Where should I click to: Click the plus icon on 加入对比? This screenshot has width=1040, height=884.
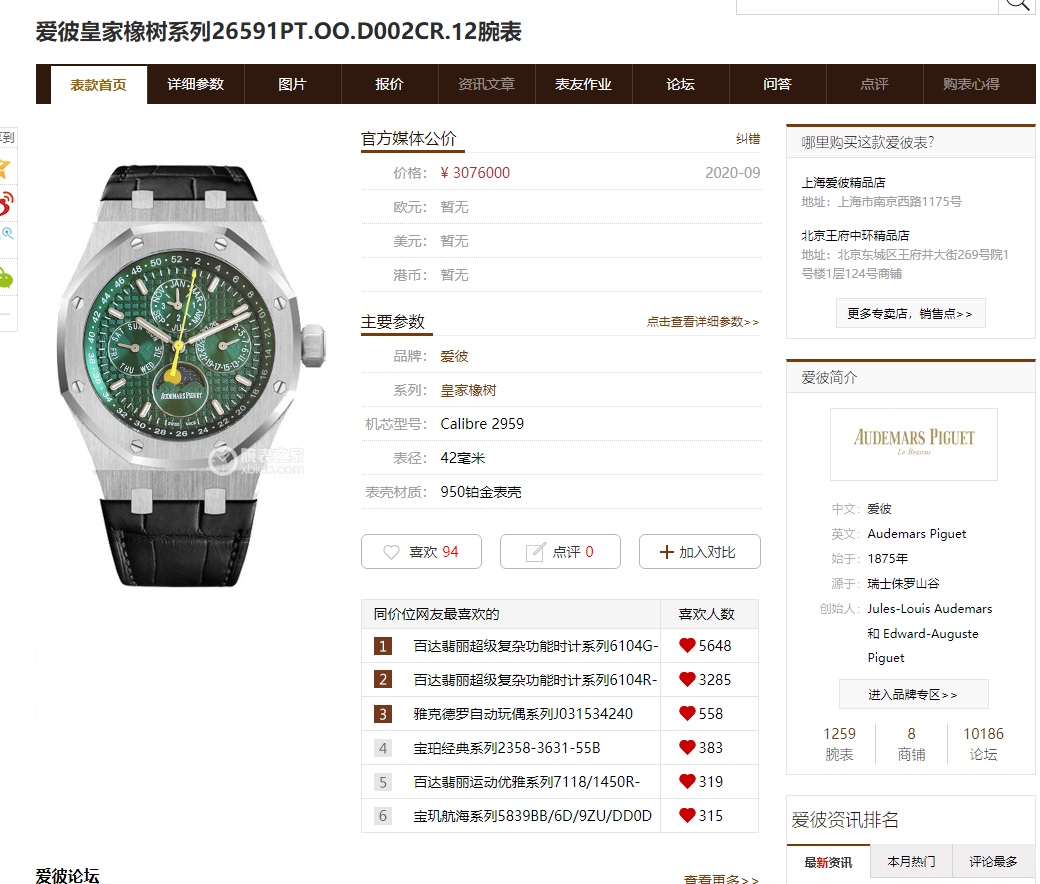coord(667,552)
